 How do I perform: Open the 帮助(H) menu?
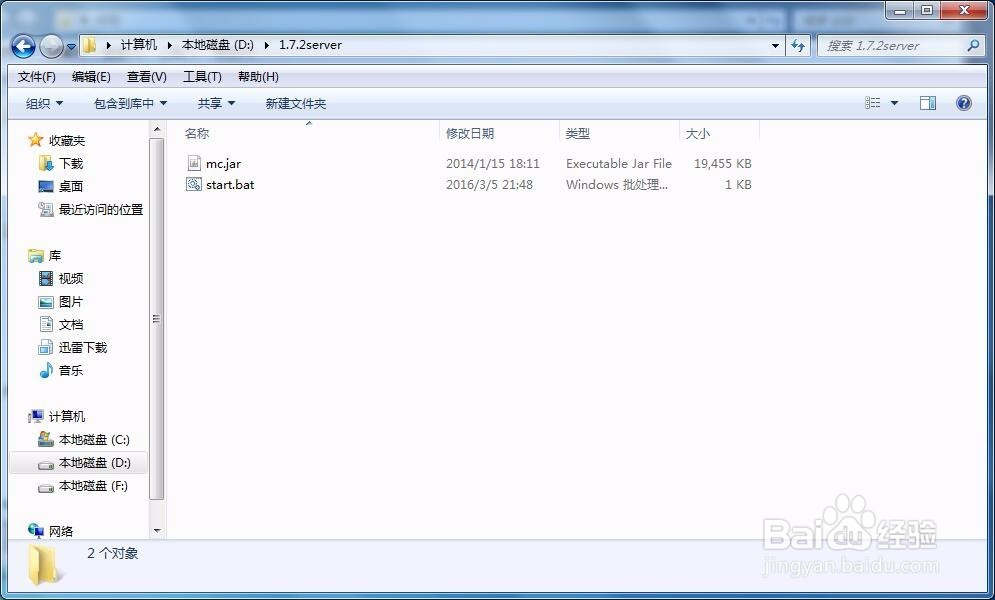pyautogui.click(x=258, y=77)
